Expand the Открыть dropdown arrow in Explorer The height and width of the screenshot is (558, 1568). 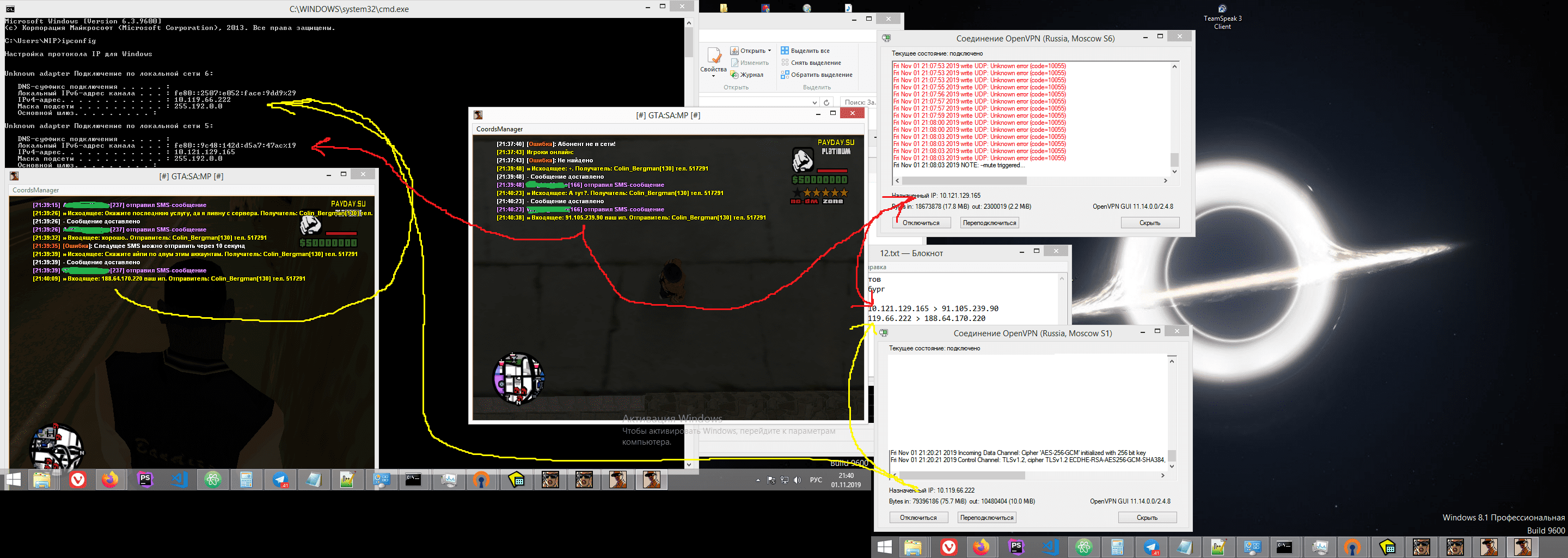(769, 51)
